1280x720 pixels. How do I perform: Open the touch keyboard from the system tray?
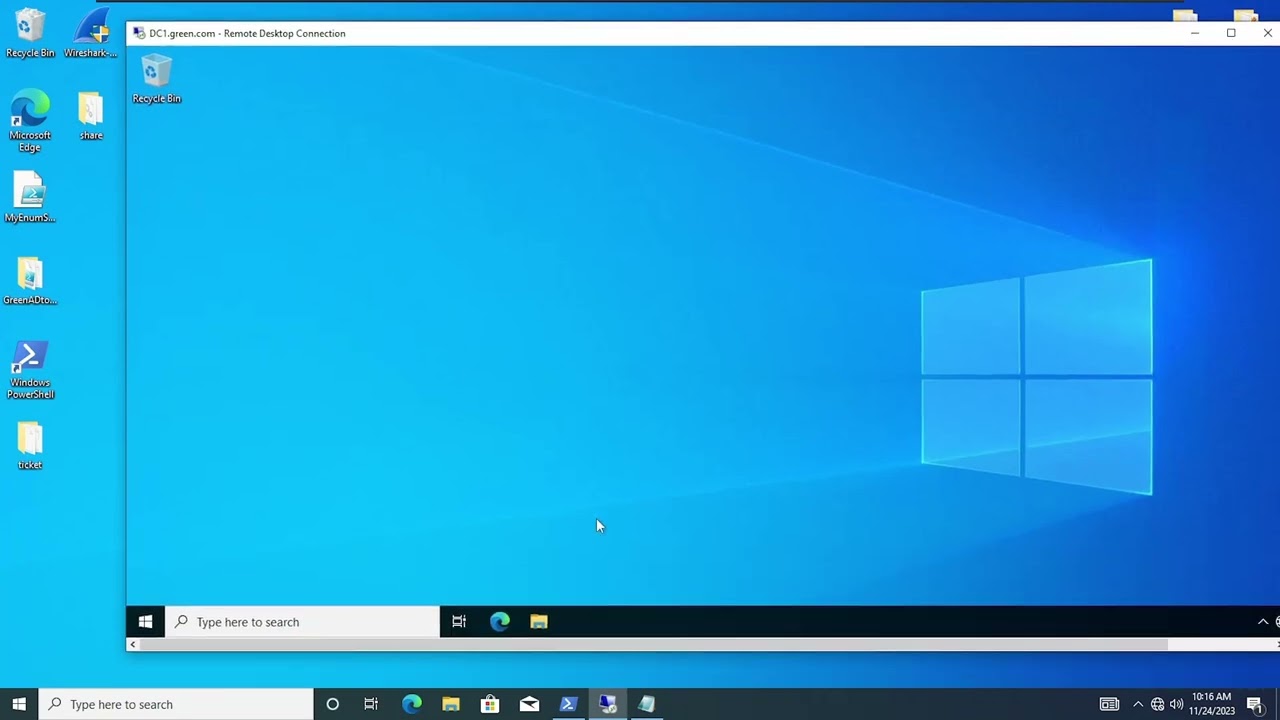click(1109, 704)
